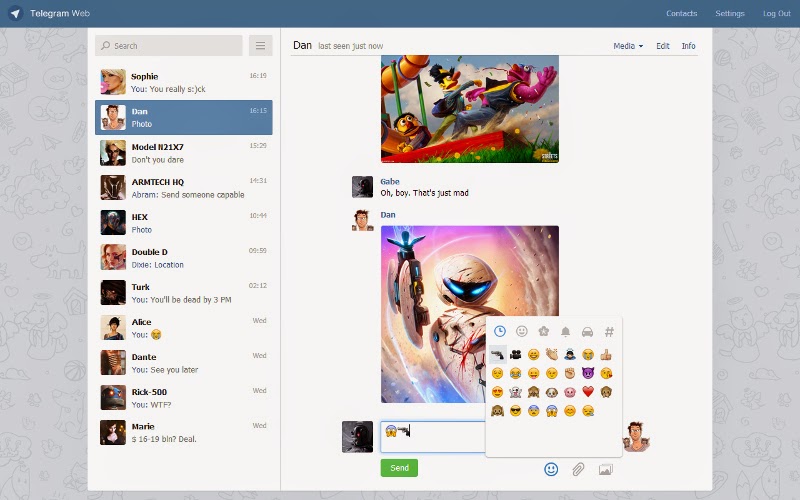Click the Gabe sender name
800x500 pixels.
[390, 182]
